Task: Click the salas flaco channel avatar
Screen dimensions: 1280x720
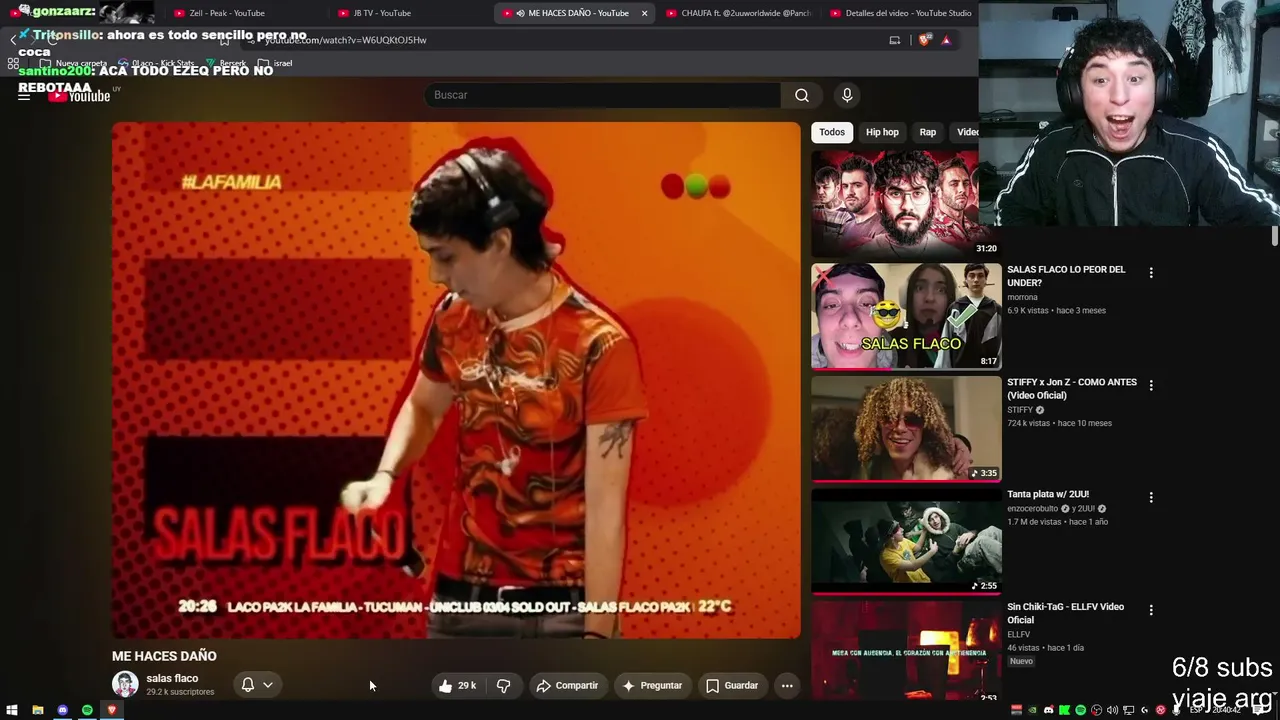Action: (x=125, y=684)
